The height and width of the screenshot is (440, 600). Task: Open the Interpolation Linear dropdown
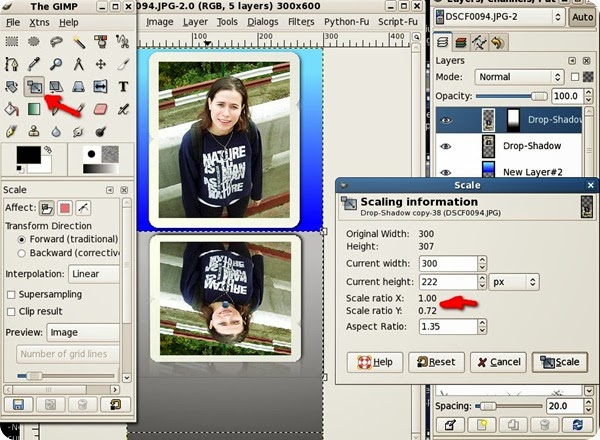tap(94, 274)
